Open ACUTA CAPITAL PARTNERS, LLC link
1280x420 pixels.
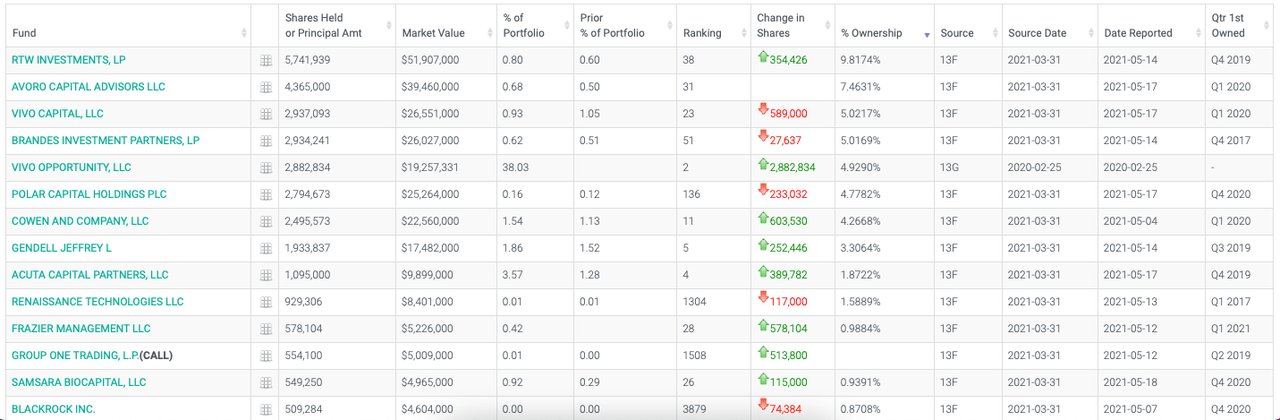pyautogui.click(x=90, y=275)
